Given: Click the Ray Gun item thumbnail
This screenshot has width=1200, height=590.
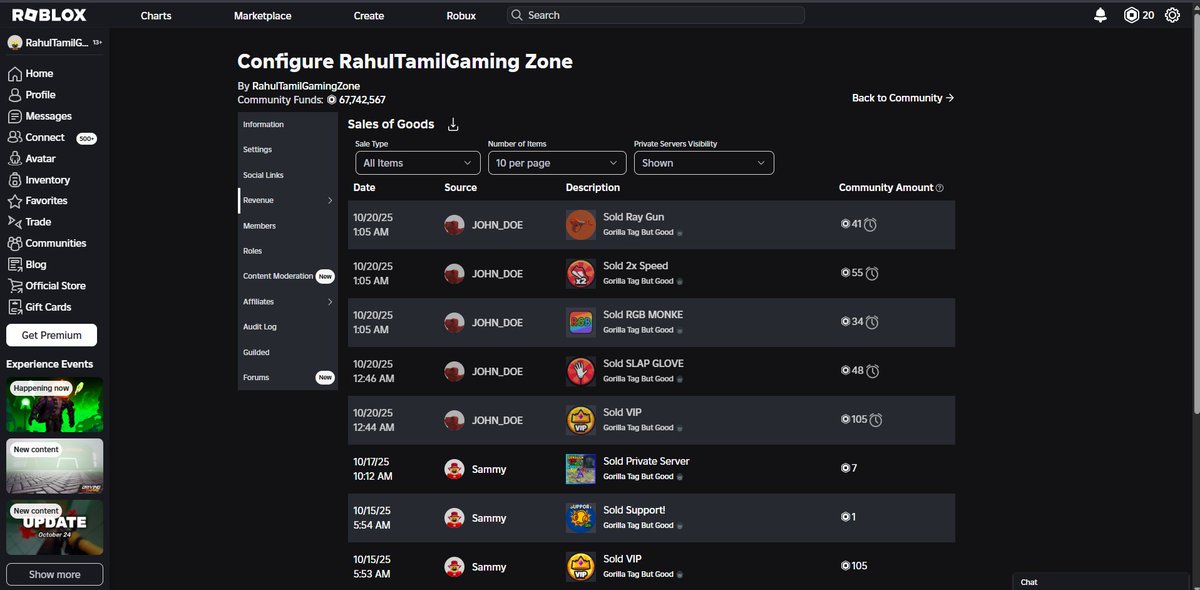Looking at the screenshot, I should (580, 225).
